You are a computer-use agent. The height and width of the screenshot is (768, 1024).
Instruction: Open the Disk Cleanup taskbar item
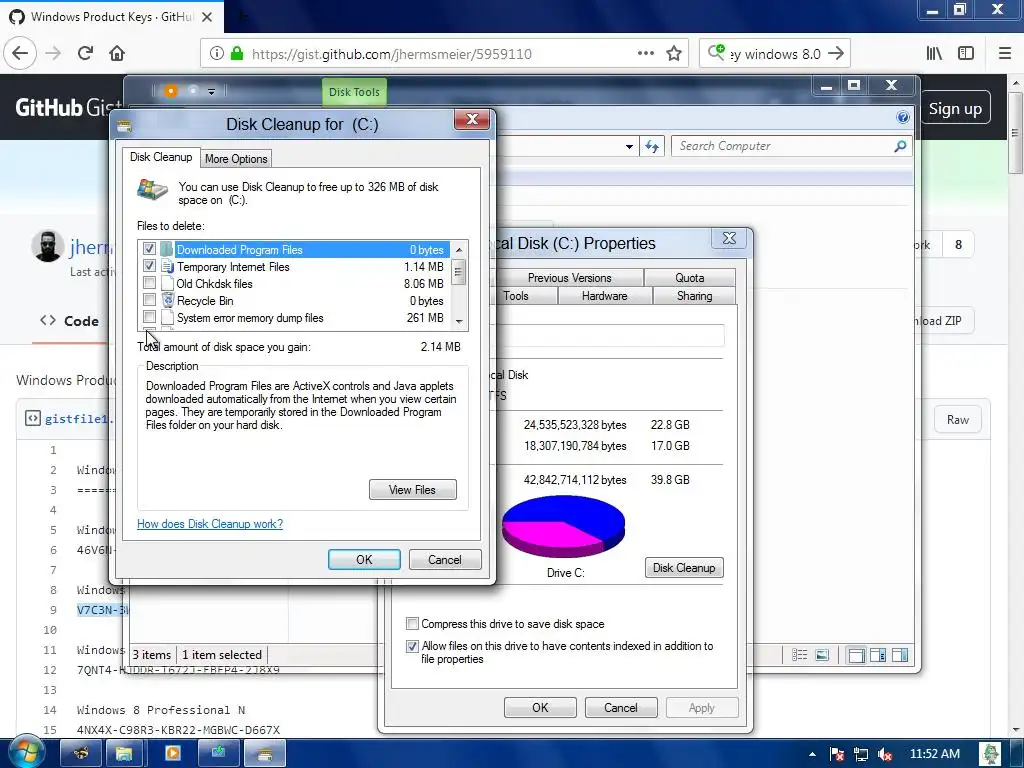coord(264,754)
